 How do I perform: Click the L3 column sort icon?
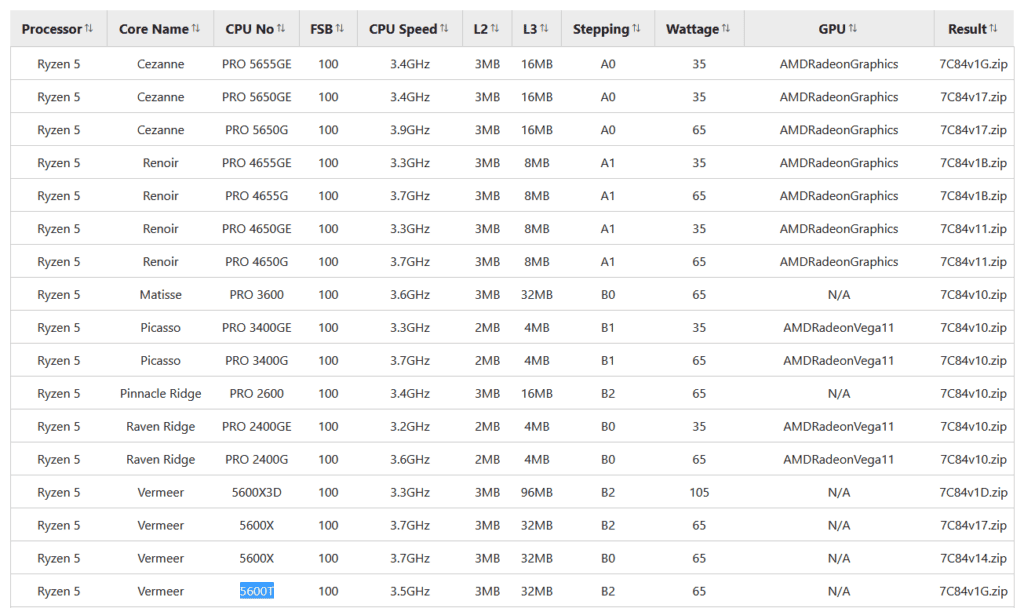point(544,29)
